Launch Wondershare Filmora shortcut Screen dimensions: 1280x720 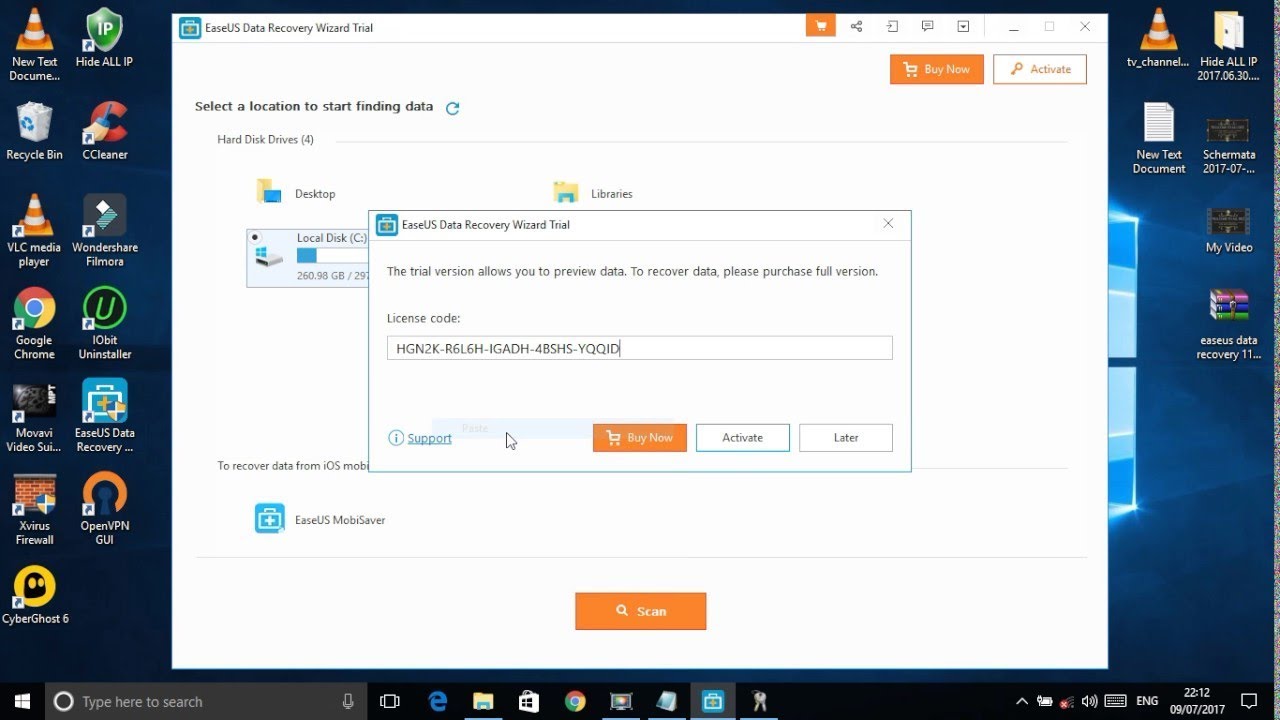point(104,231)
